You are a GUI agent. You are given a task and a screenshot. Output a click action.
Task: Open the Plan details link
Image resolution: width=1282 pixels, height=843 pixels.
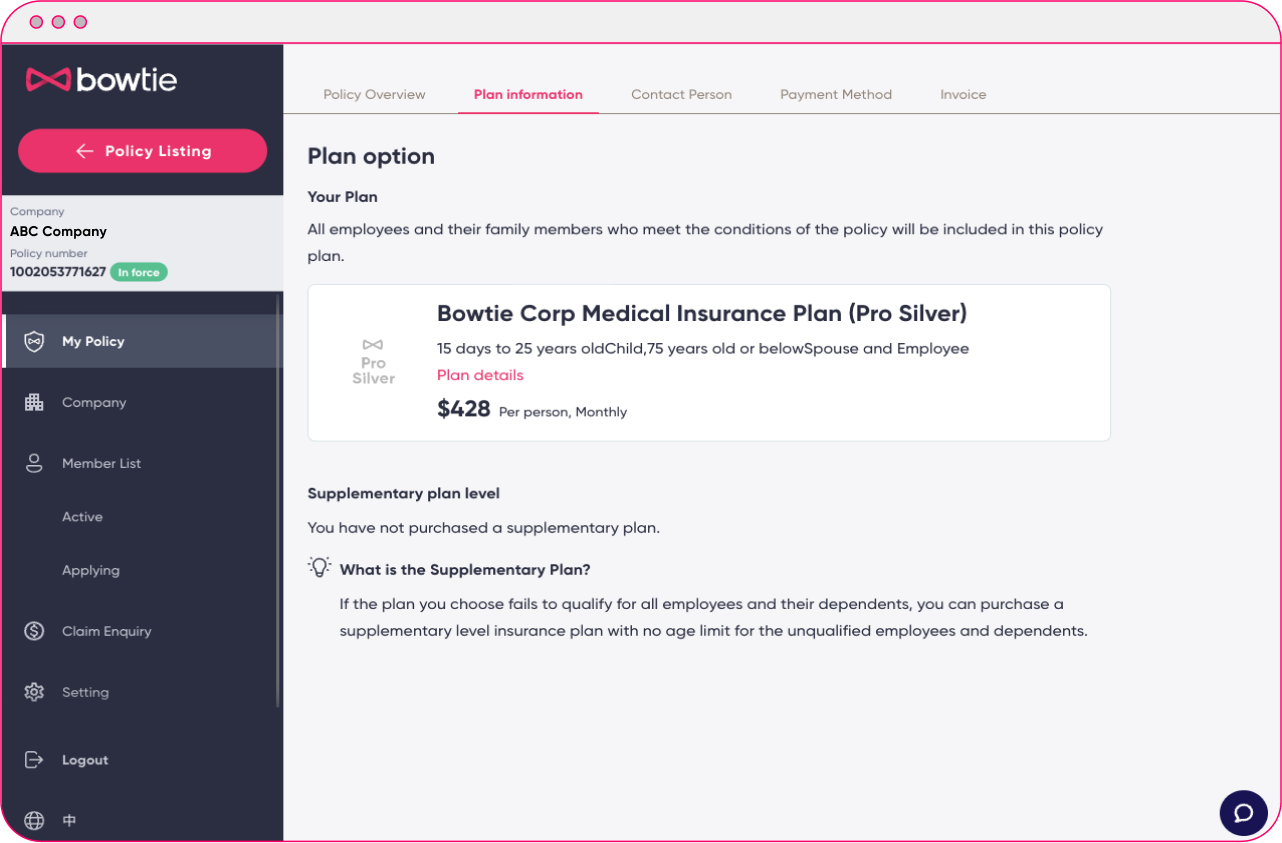pos(480,375)
